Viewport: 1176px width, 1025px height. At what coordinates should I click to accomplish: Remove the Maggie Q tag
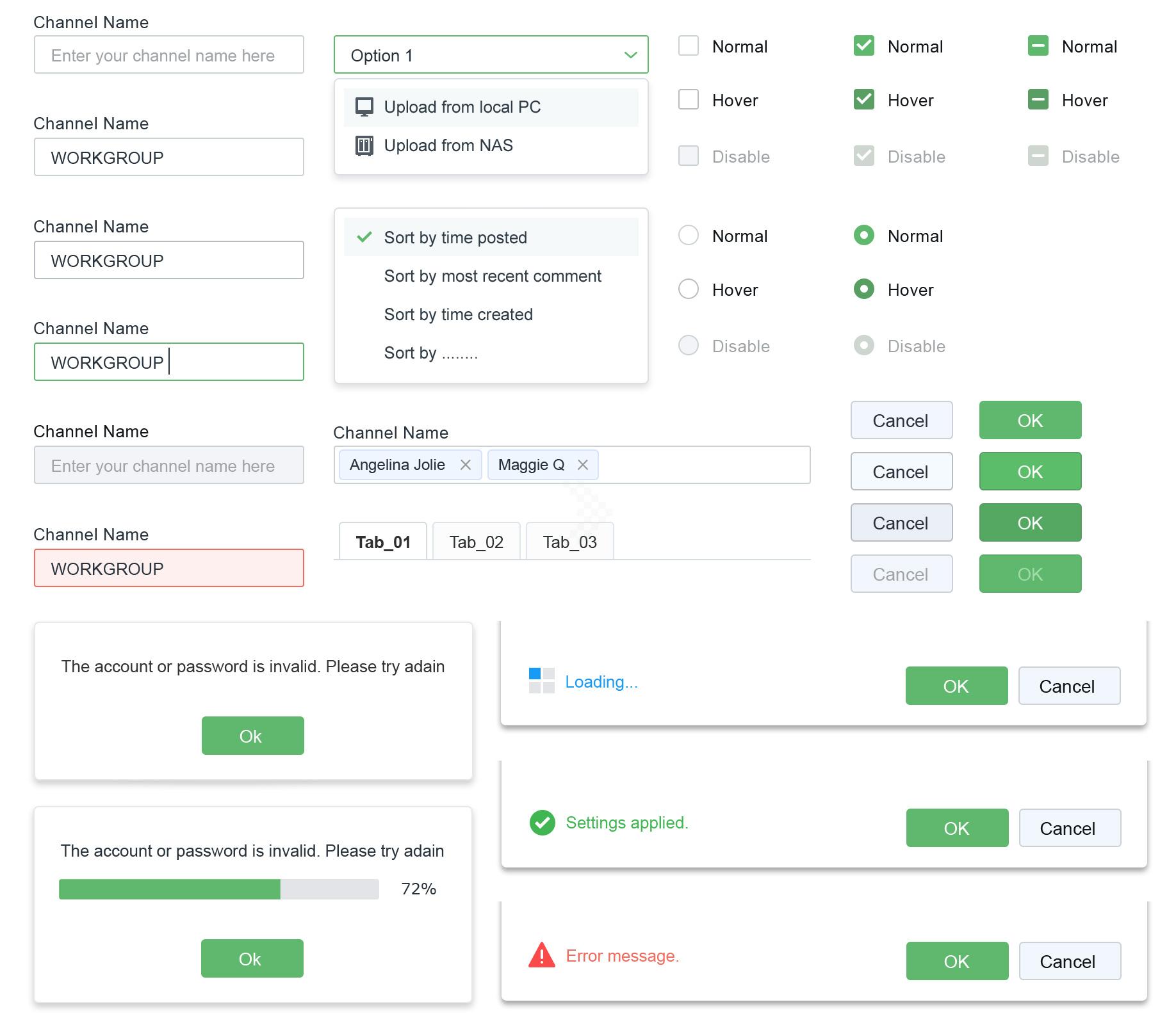click(x=584, y=465)
